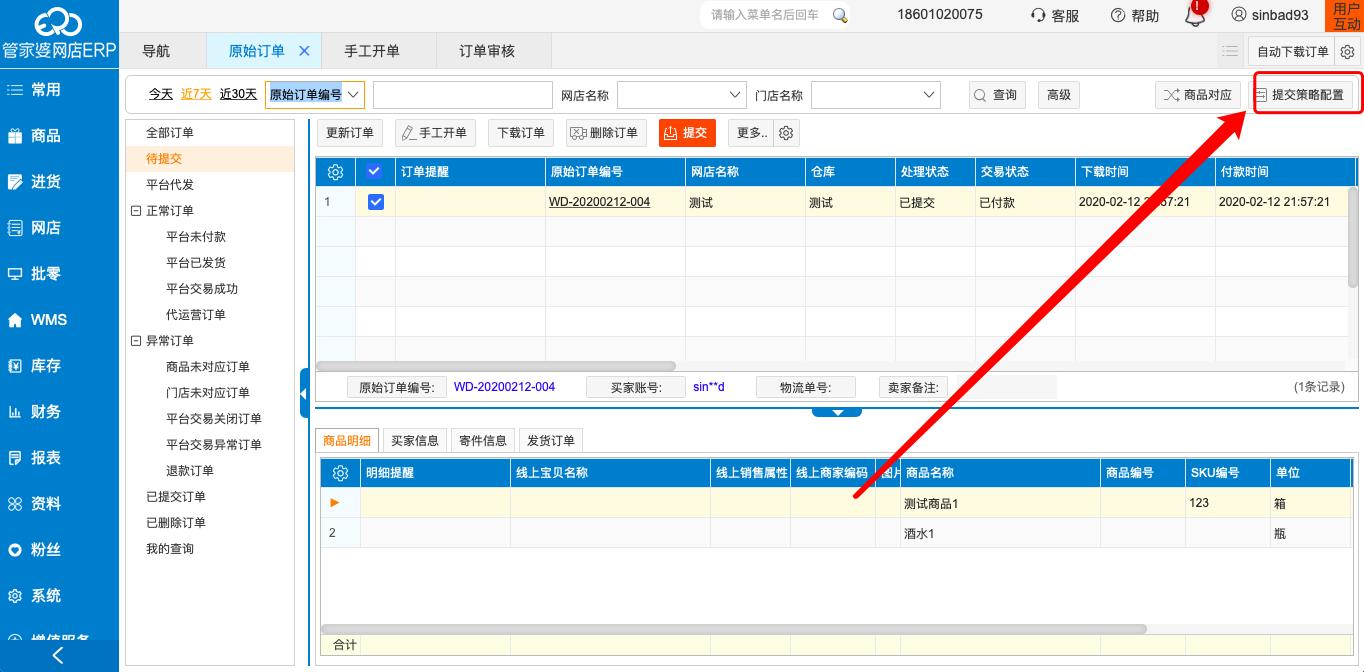
Task: Click the 高级 advanced search button
Action: coord(1059,95)
